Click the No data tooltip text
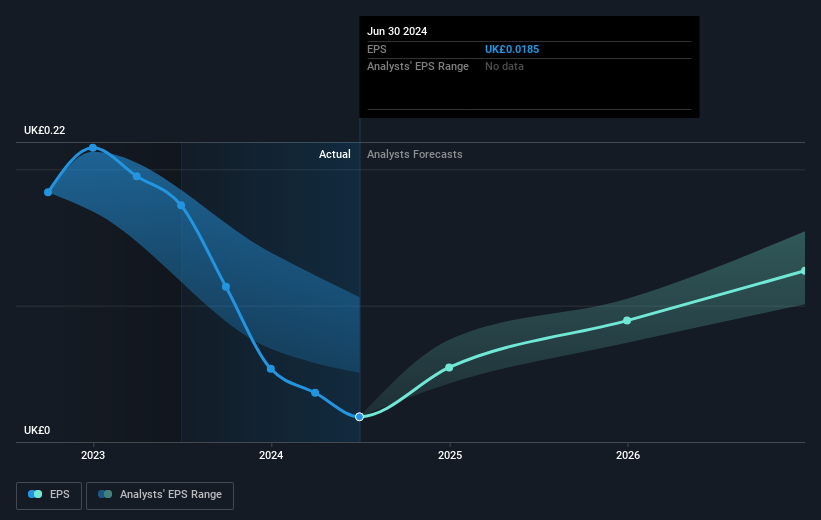This screenshot has height=520, width=821. tap(504, 67)
